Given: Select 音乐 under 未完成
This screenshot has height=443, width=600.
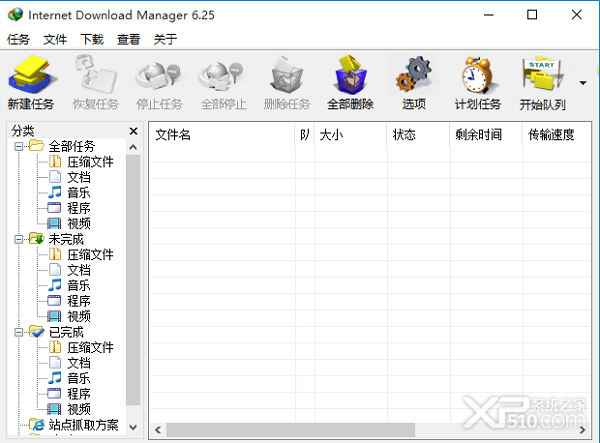Looking at the screenshot, I should click(x=79, y=285).
